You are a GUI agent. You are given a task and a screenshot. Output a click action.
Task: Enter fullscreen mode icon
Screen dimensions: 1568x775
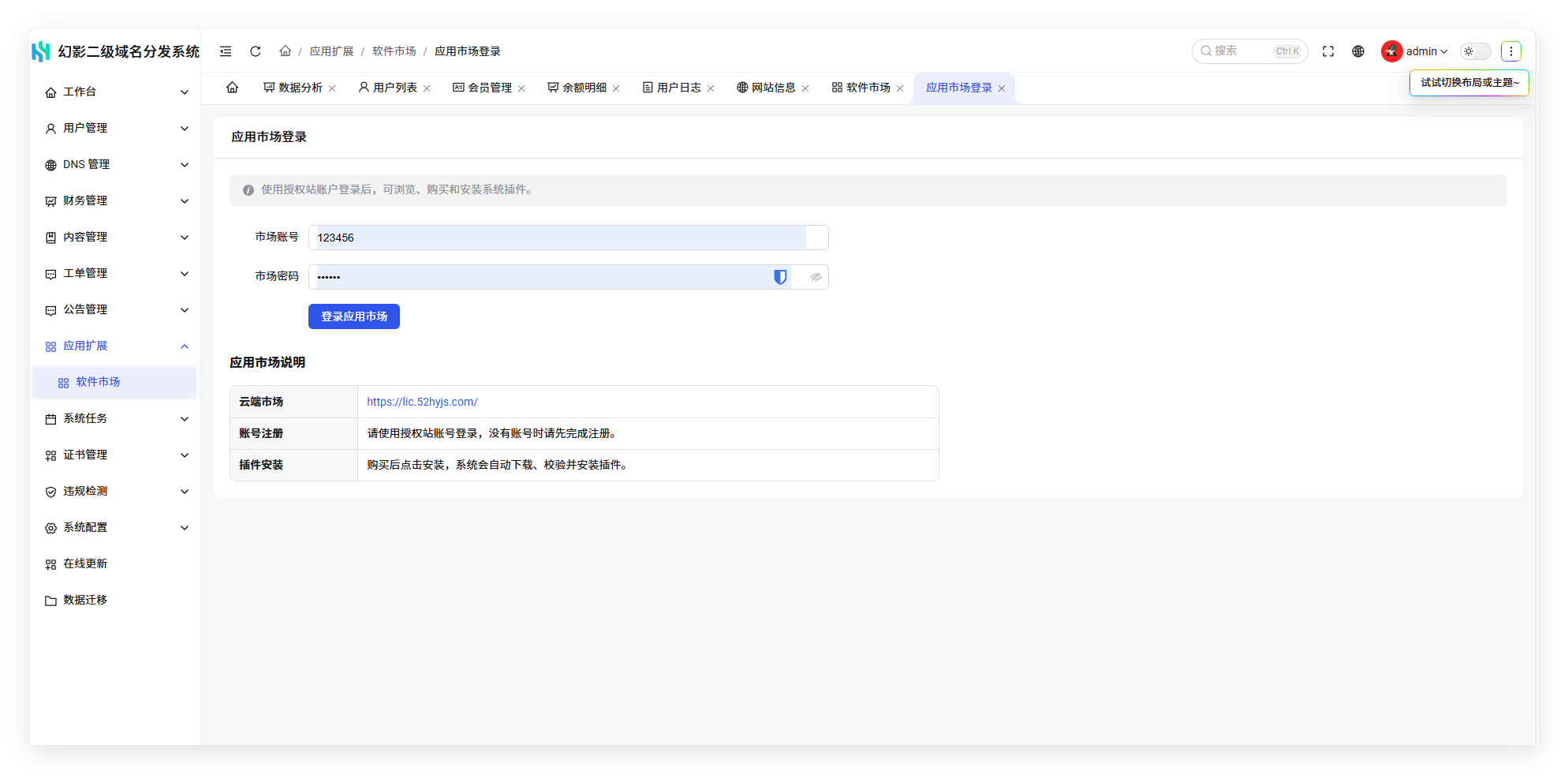(x=1328, y=51)
